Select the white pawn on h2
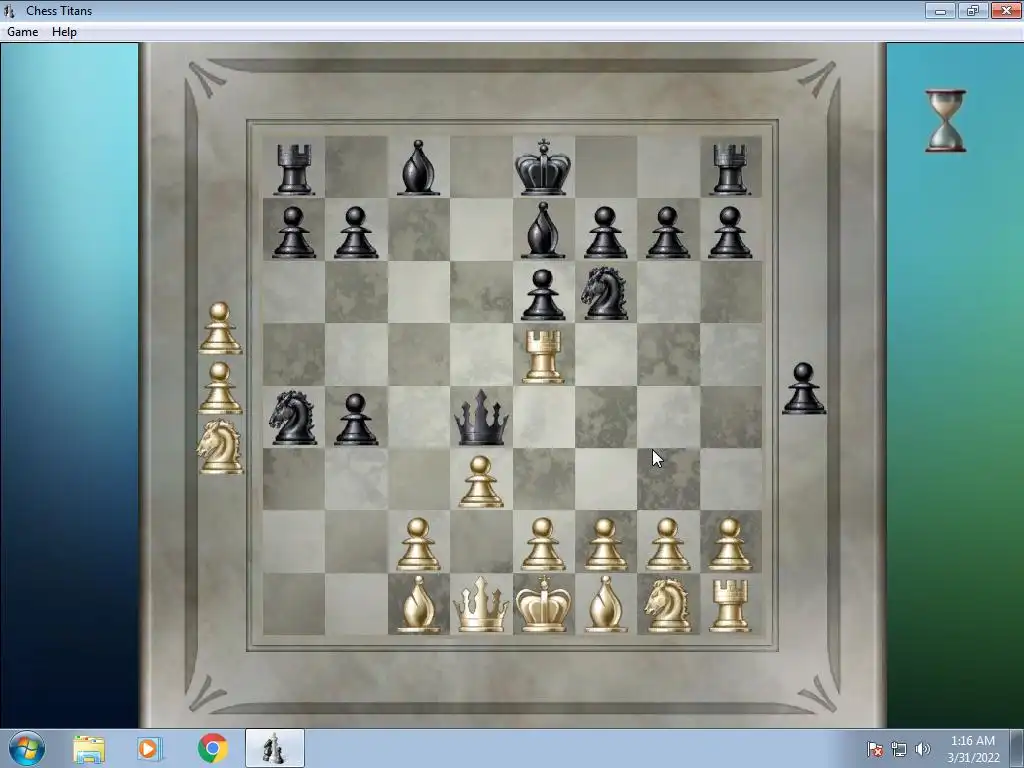The height and width of the screenshot is (768, 1024). click(730, 545)
